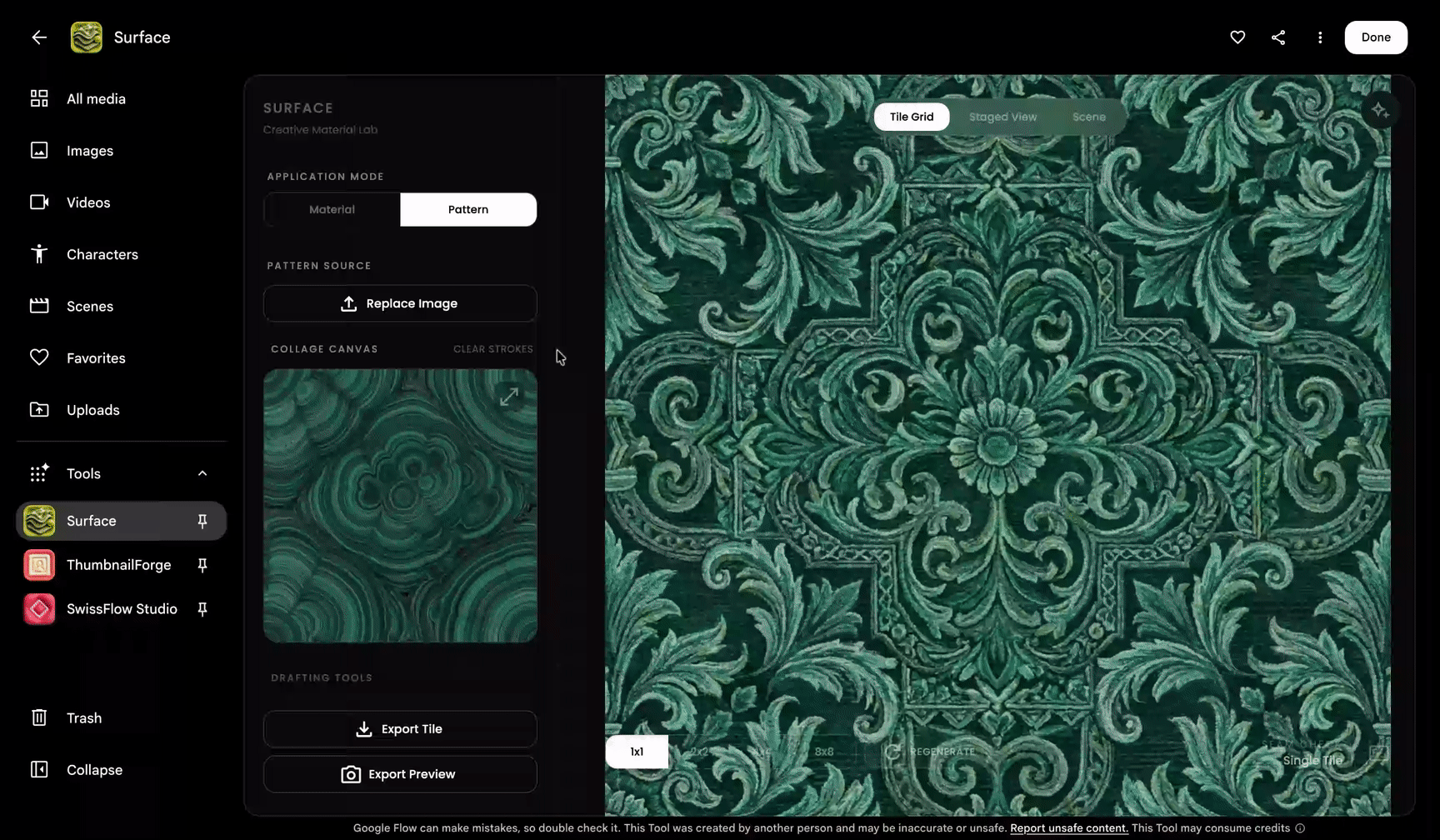Open ThumbnailForge tool
Viewport: 1440px width, 840px height.
click(122, 565)
